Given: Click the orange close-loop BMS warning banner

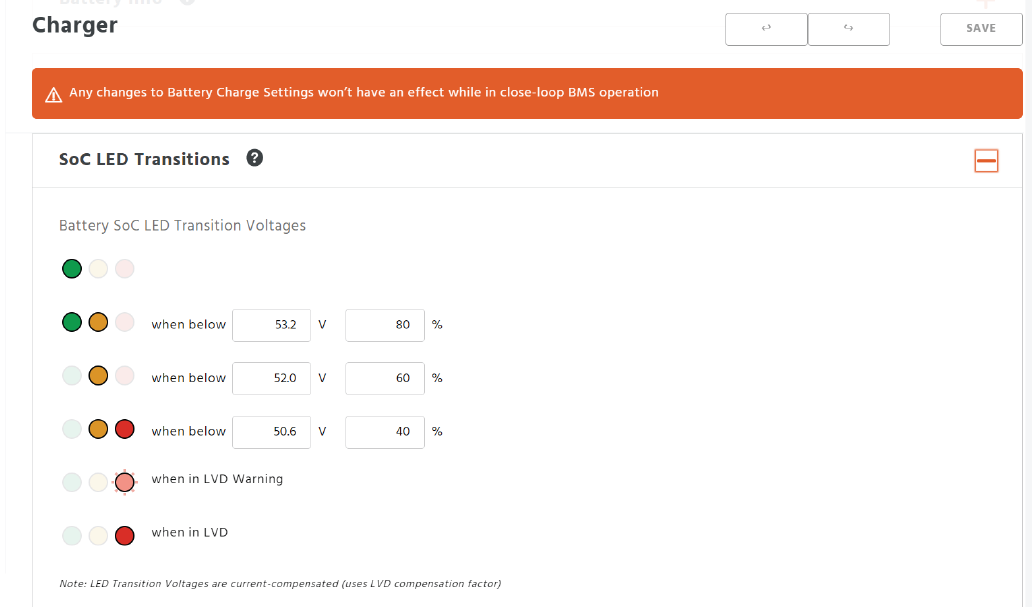Looking at the screenshot, I should click(527, 93).
